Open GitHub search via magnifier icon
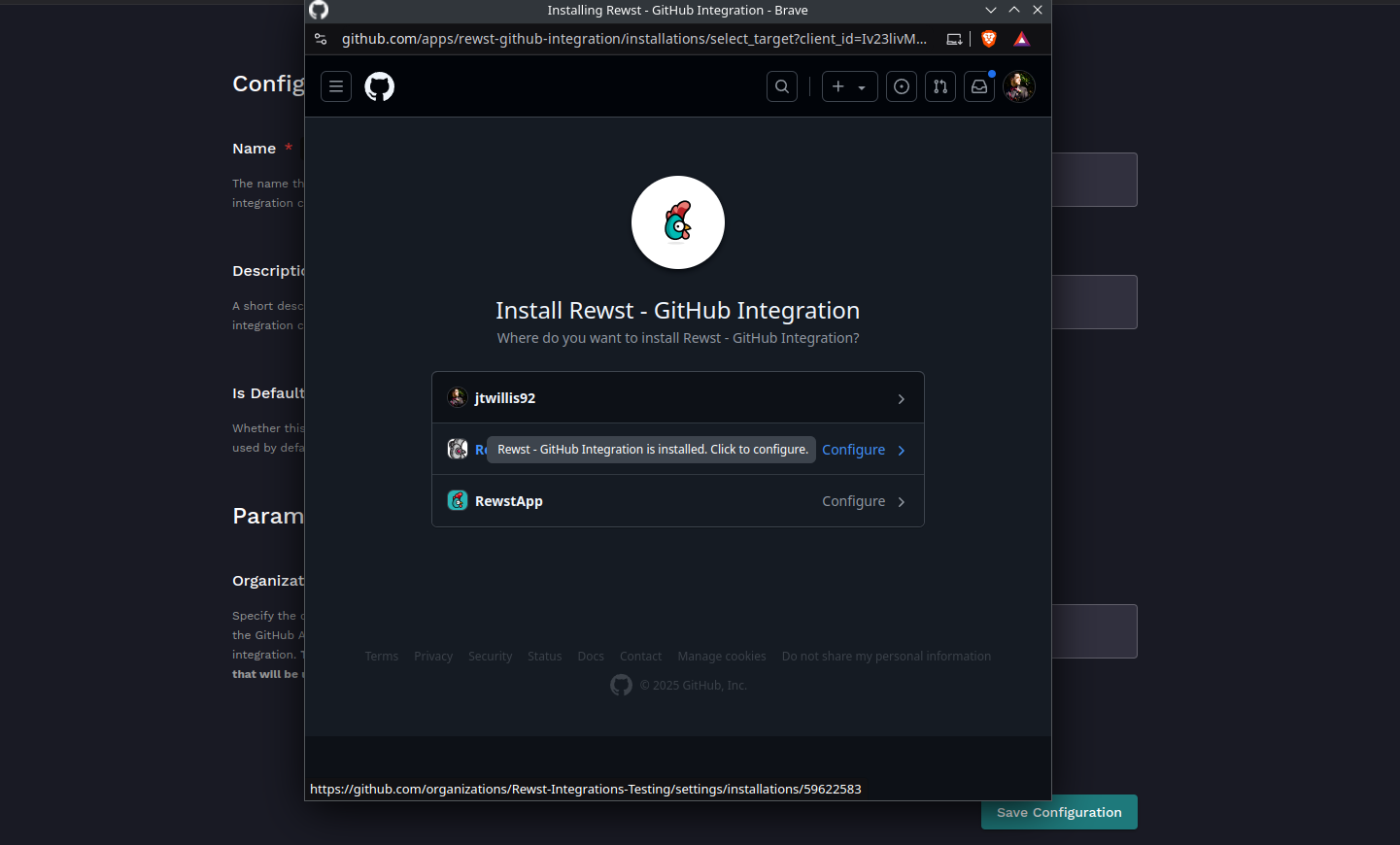Image resolution: width=1400 pixels, height=845 pixels. click(782, 86)
